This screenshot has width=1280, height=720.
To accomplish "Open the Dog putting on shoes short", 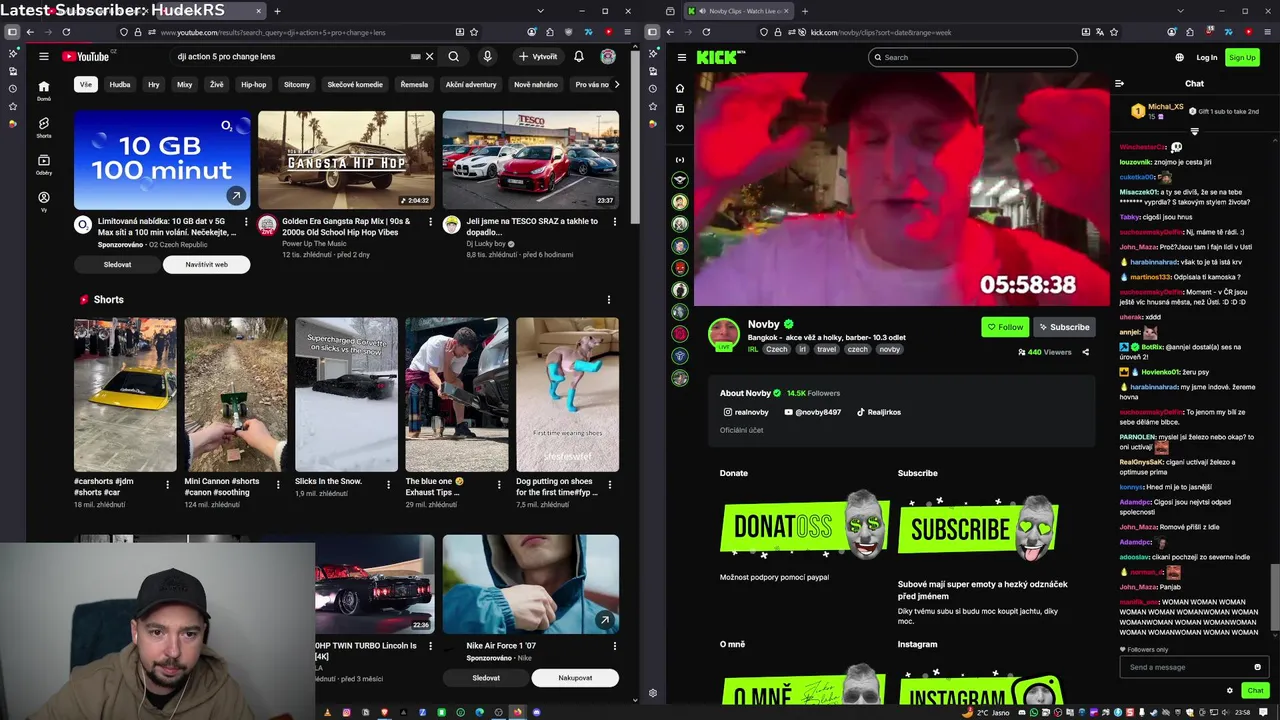I will pyautogui.click(x=567, y=394).
